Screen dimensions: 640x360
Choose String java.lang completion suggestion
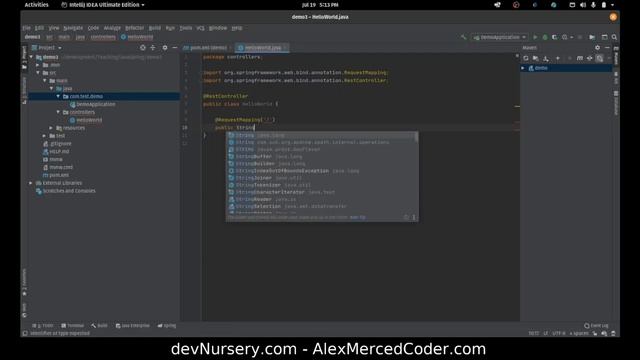pyautogui.click(x=320, y=135)
